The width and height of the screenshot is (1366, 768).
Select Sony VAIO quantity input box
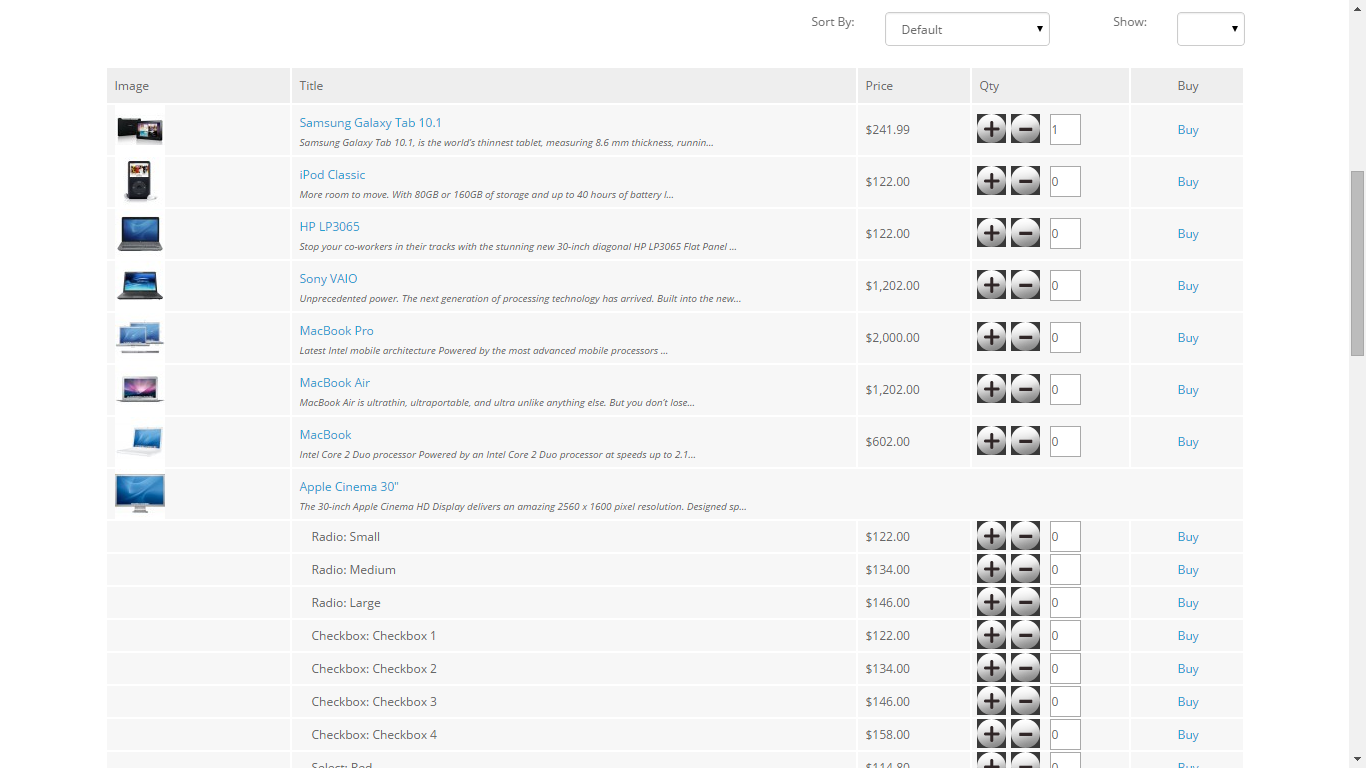pyautogui.click(x=1065, y=285)
